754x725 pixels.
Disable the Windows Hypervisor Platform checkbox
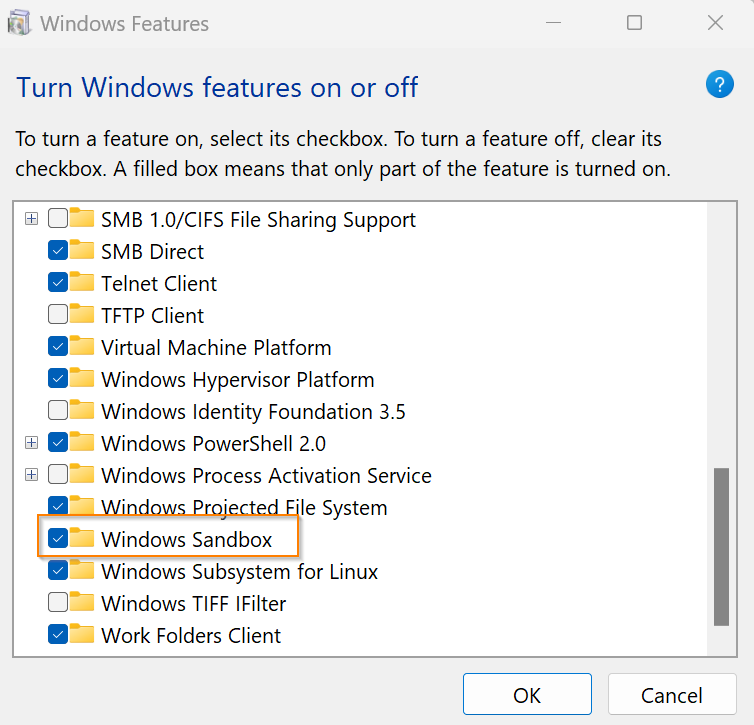(x=58, y=380)
